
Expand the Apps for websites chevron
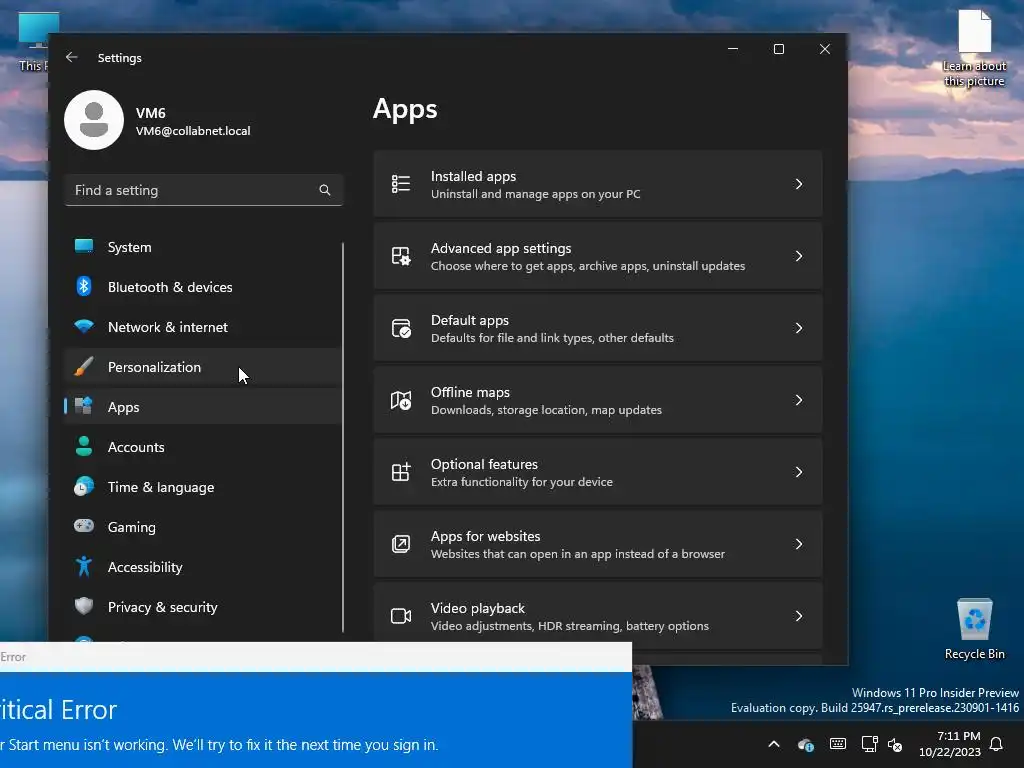(799, 543)
